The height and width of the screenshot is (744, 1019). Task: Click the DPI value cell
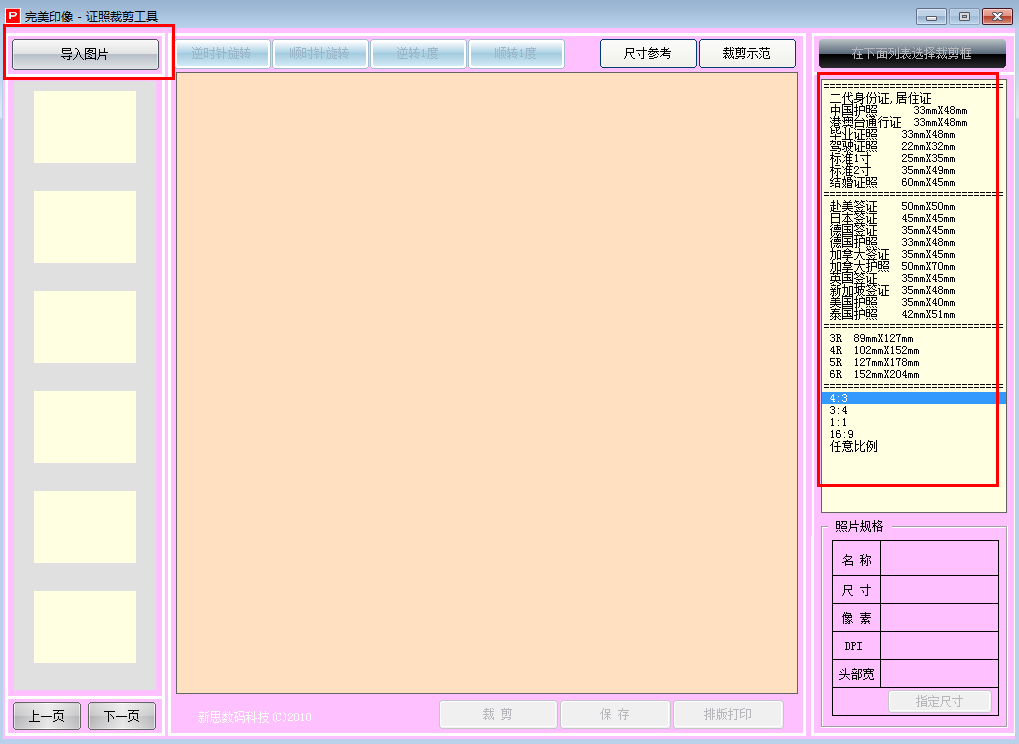[939, 646]
